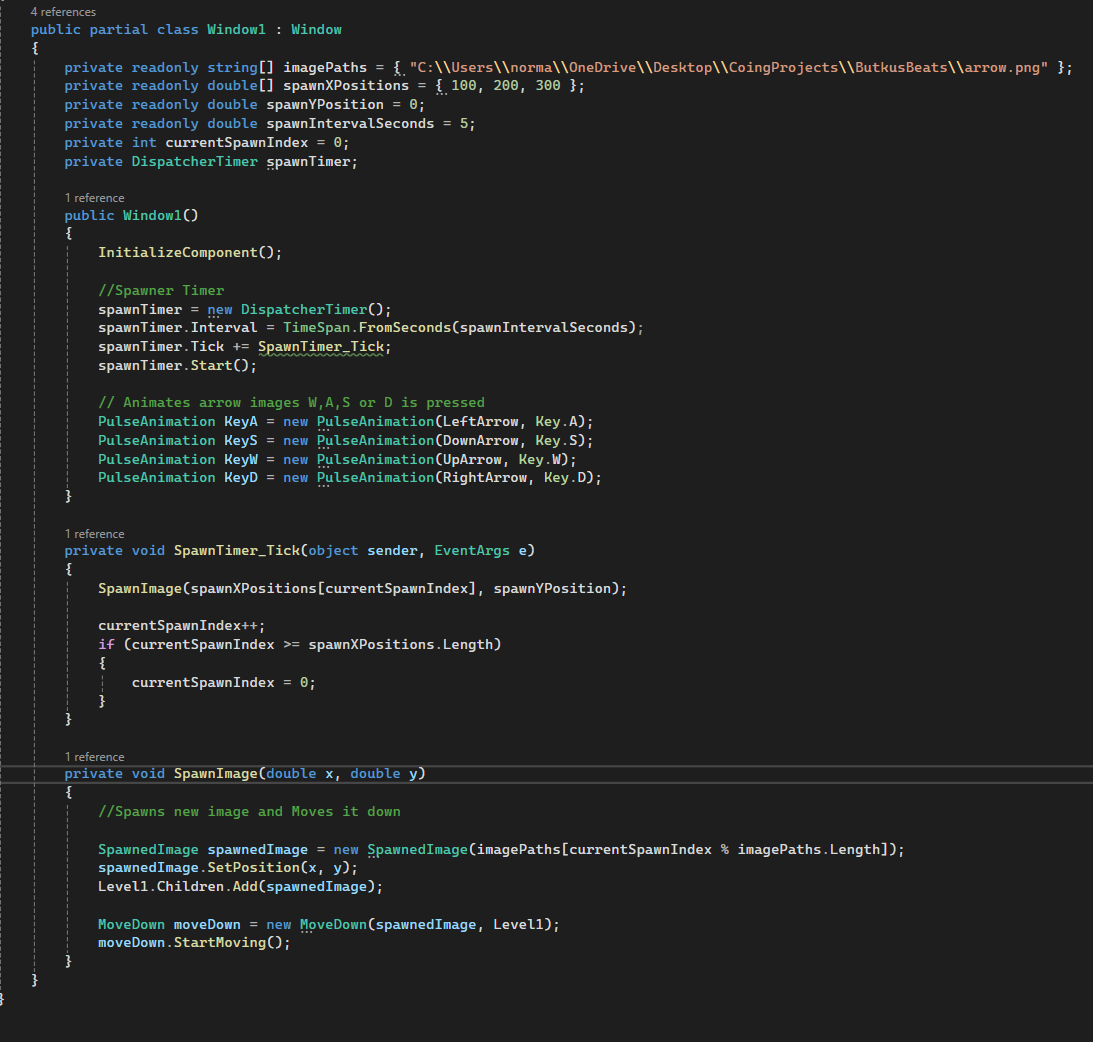The height and width of the screenshot is (1042, 1093).
Task: Click the "partial" keyword in the class declaration
Action: tap(119, 30)
